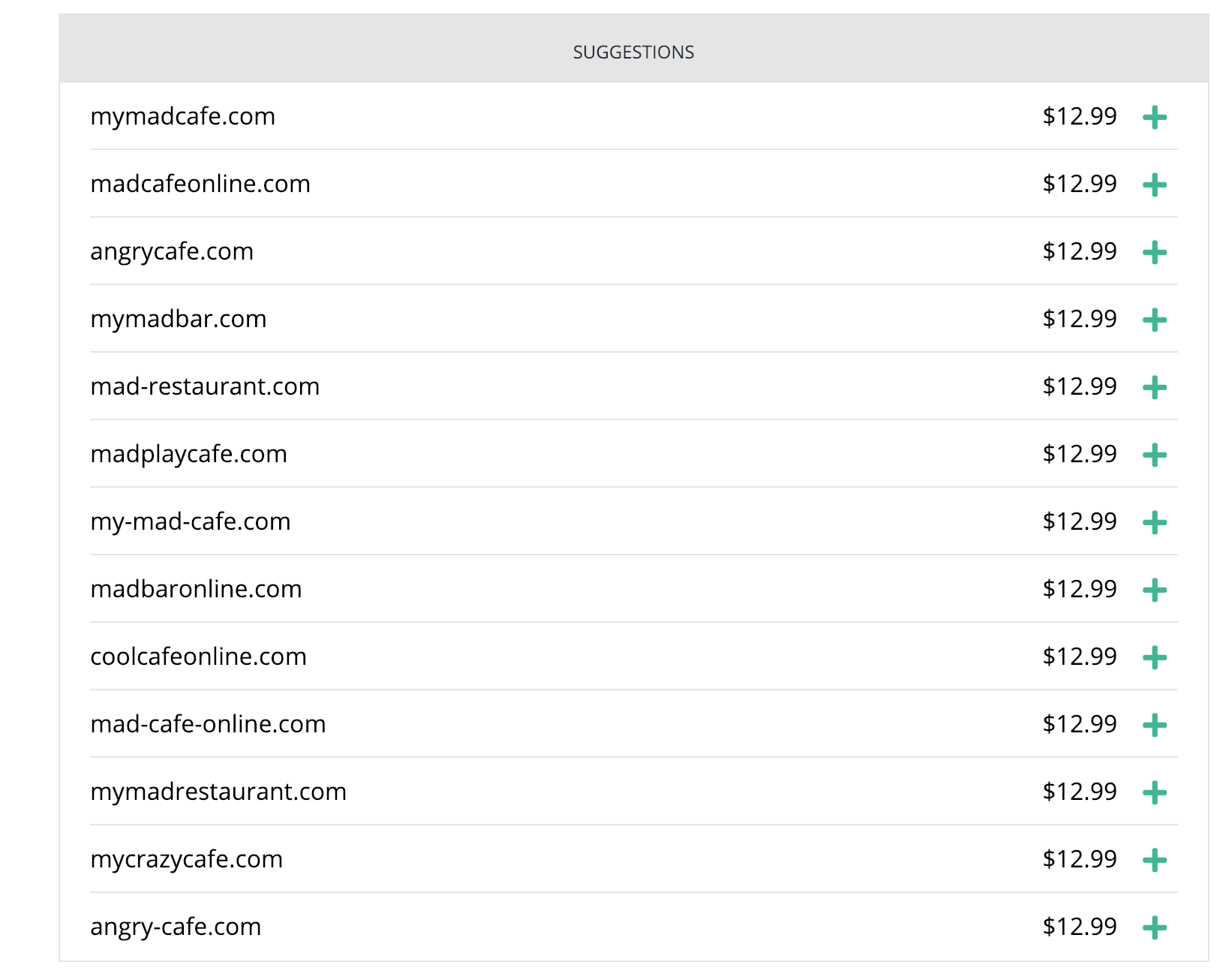Choose the mycrazycafe.com domain text
This screenshot has width=1232, height=977.
point(187,860)
